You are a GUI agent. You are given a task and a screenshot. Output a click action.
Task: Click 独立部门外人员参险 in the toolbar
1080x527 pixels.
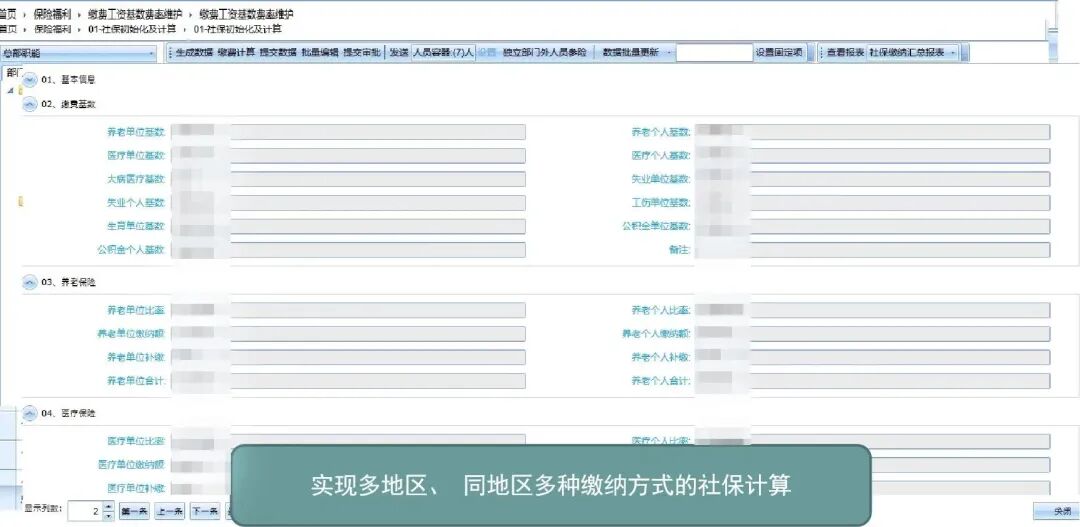(545, 52)
